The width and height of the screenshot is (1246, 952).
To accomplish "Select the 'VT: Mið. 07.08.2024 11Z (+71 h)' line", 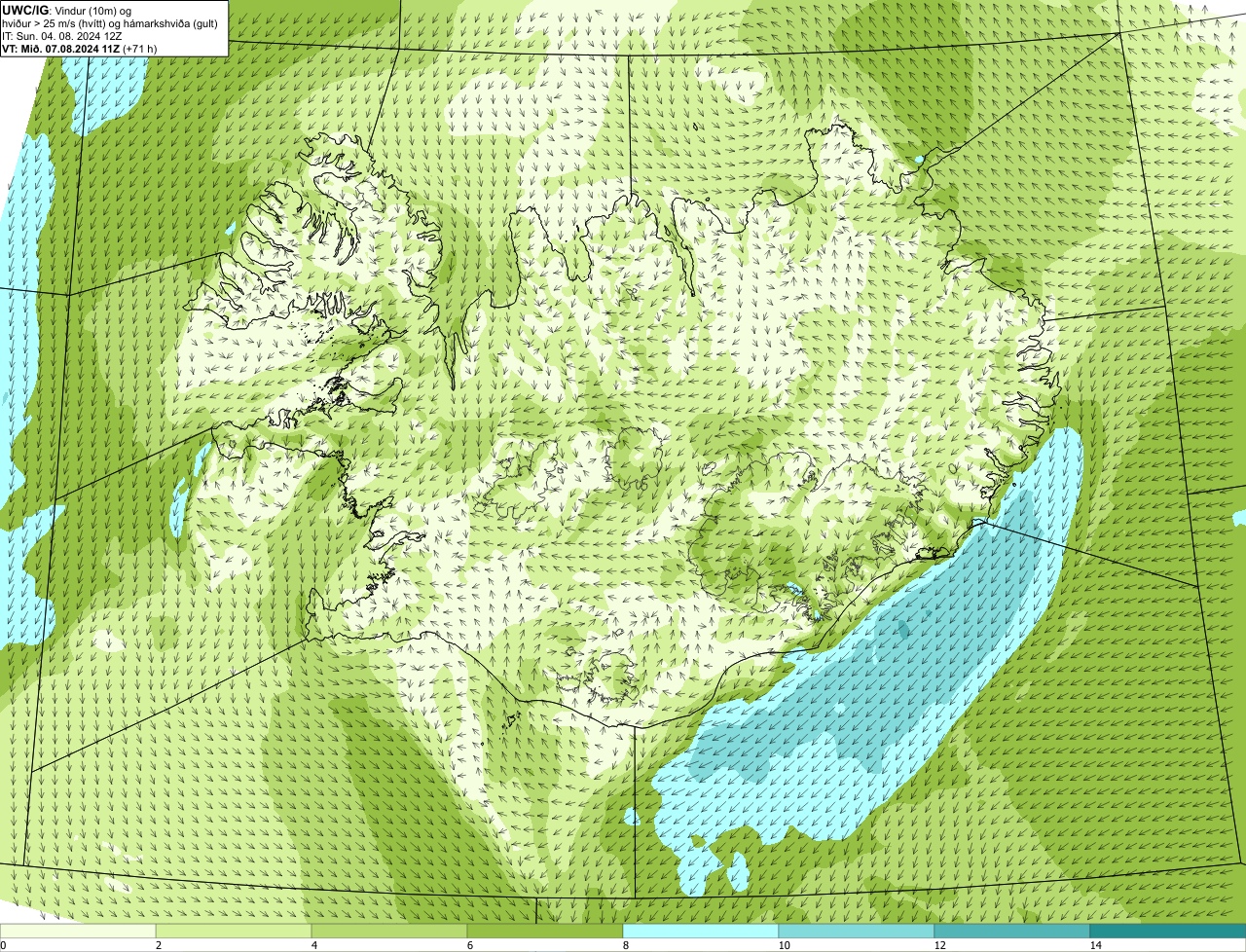I will click(x=80, y=48).
